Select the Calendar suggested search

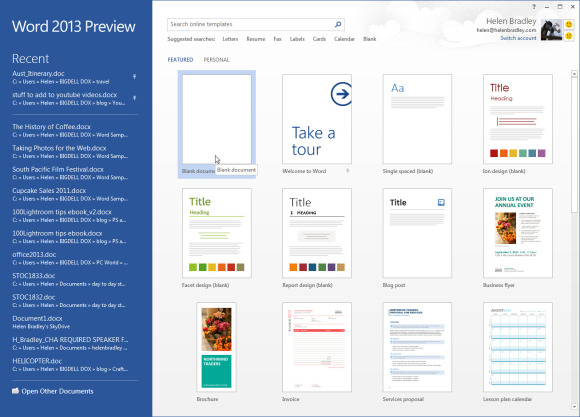click(344, 39)
